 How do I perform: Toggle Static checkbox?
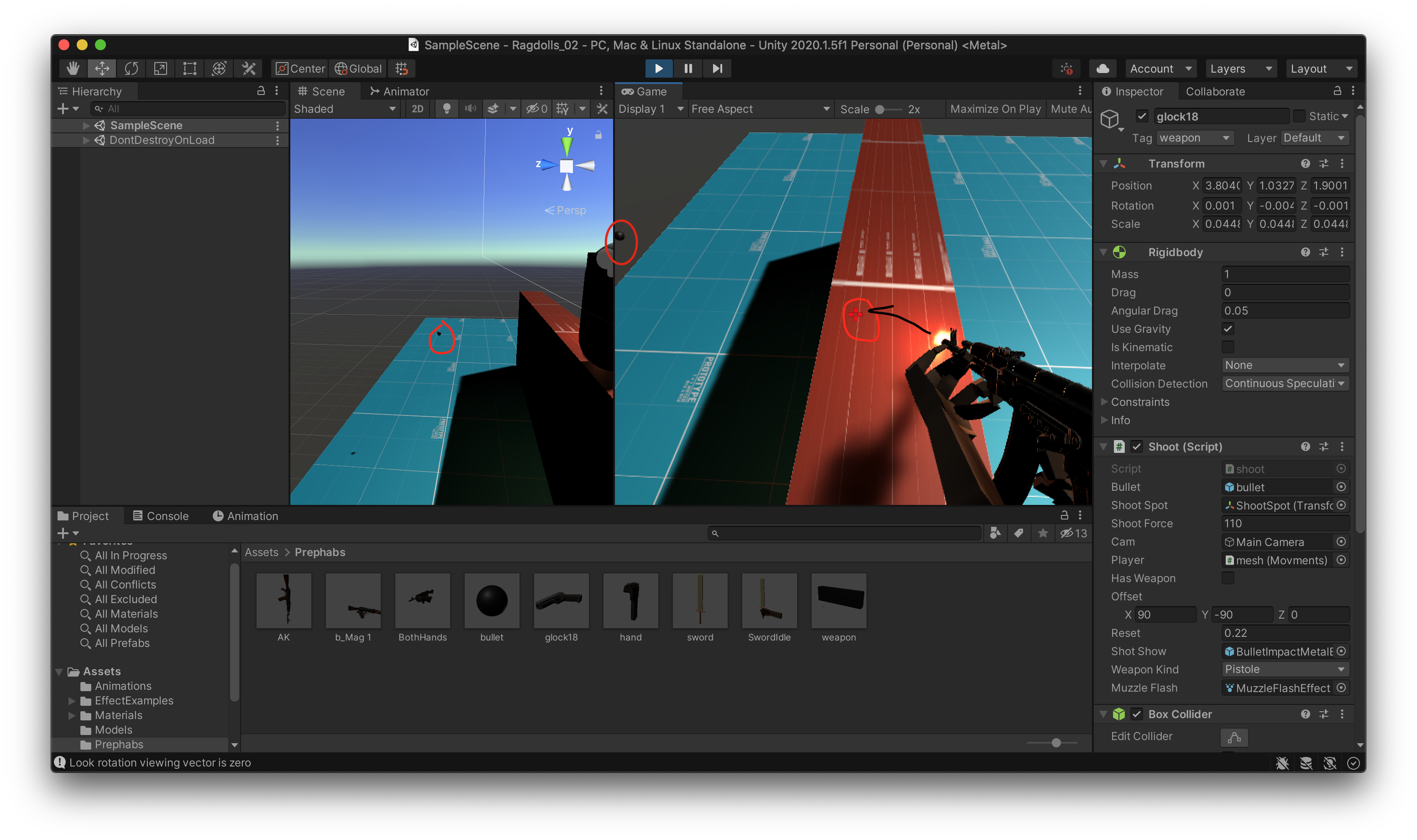[x=1299, y=116]
